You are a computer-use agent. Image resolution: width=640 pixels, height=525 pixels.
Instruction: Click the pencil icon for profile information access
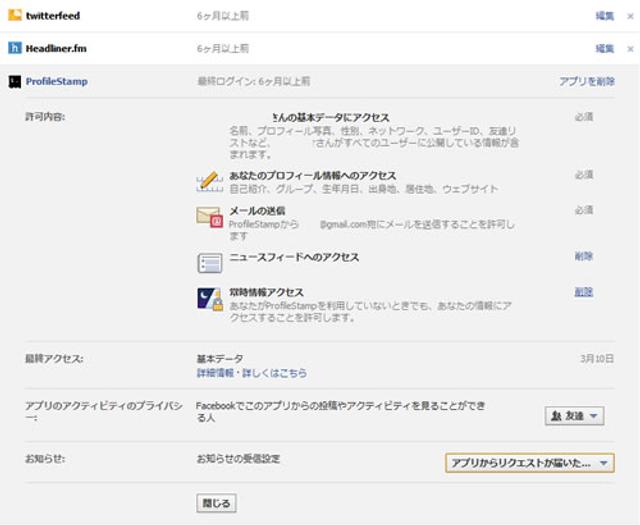click(x=209, y=182)
